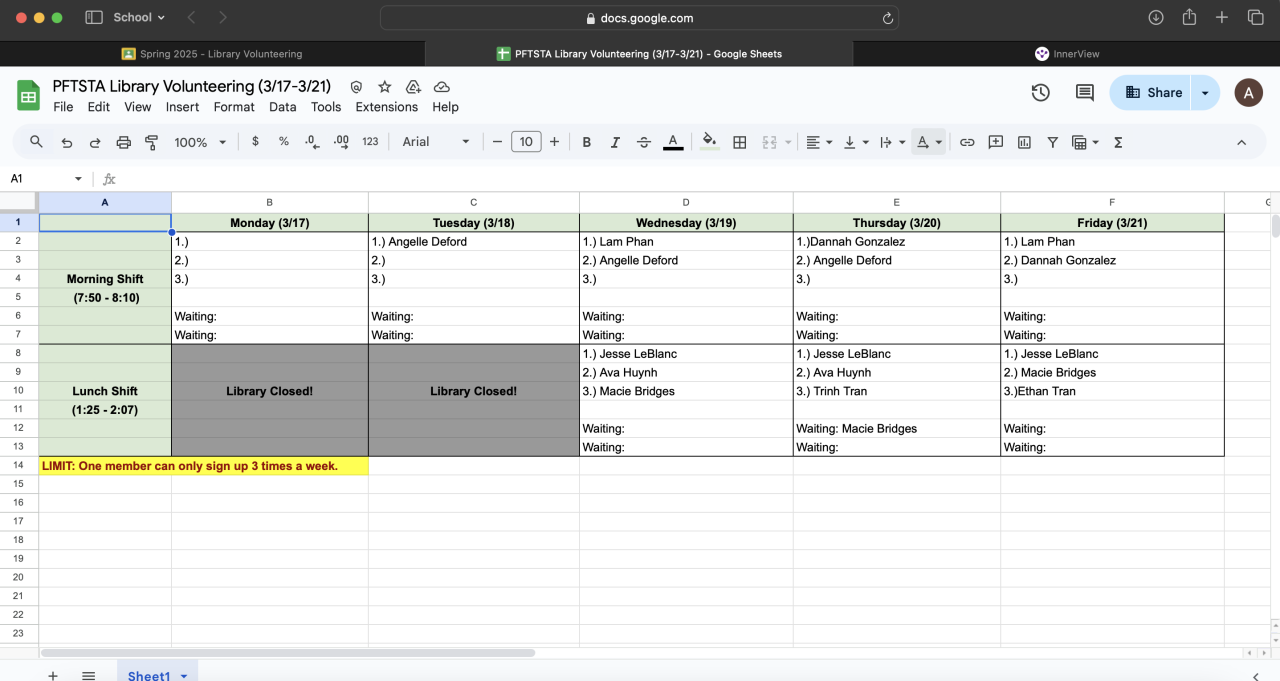Decrease decimal places
This screenshot has height=681, width=1280.
click(312, 142)
